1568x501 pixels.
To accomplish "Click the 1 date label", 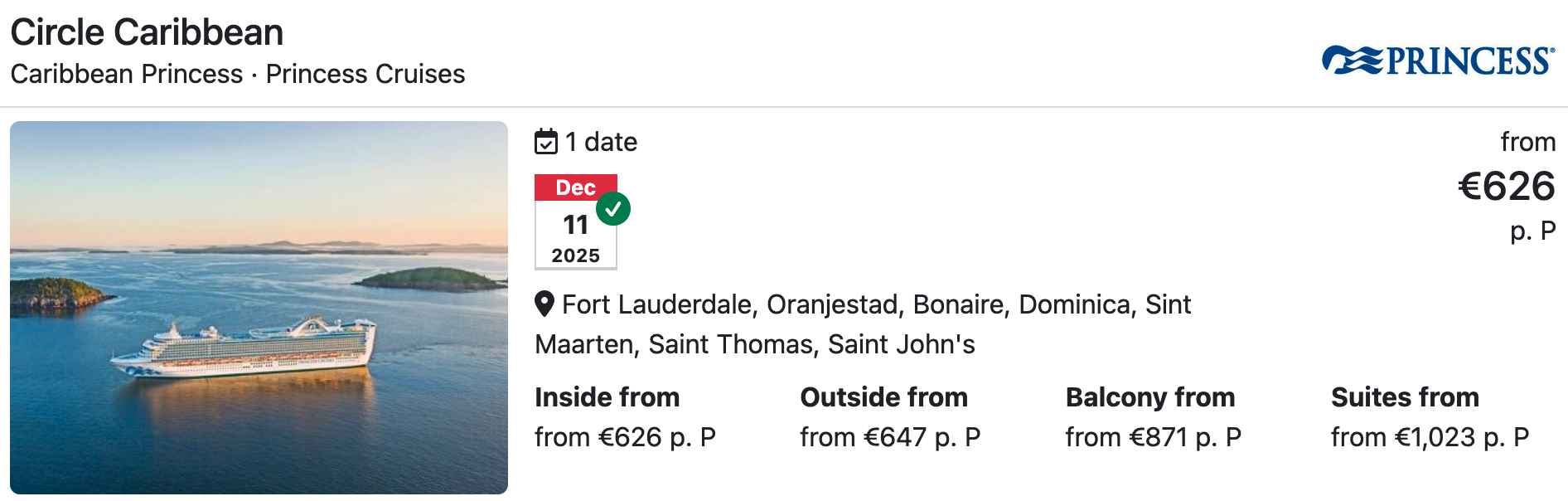I will 601,142.
